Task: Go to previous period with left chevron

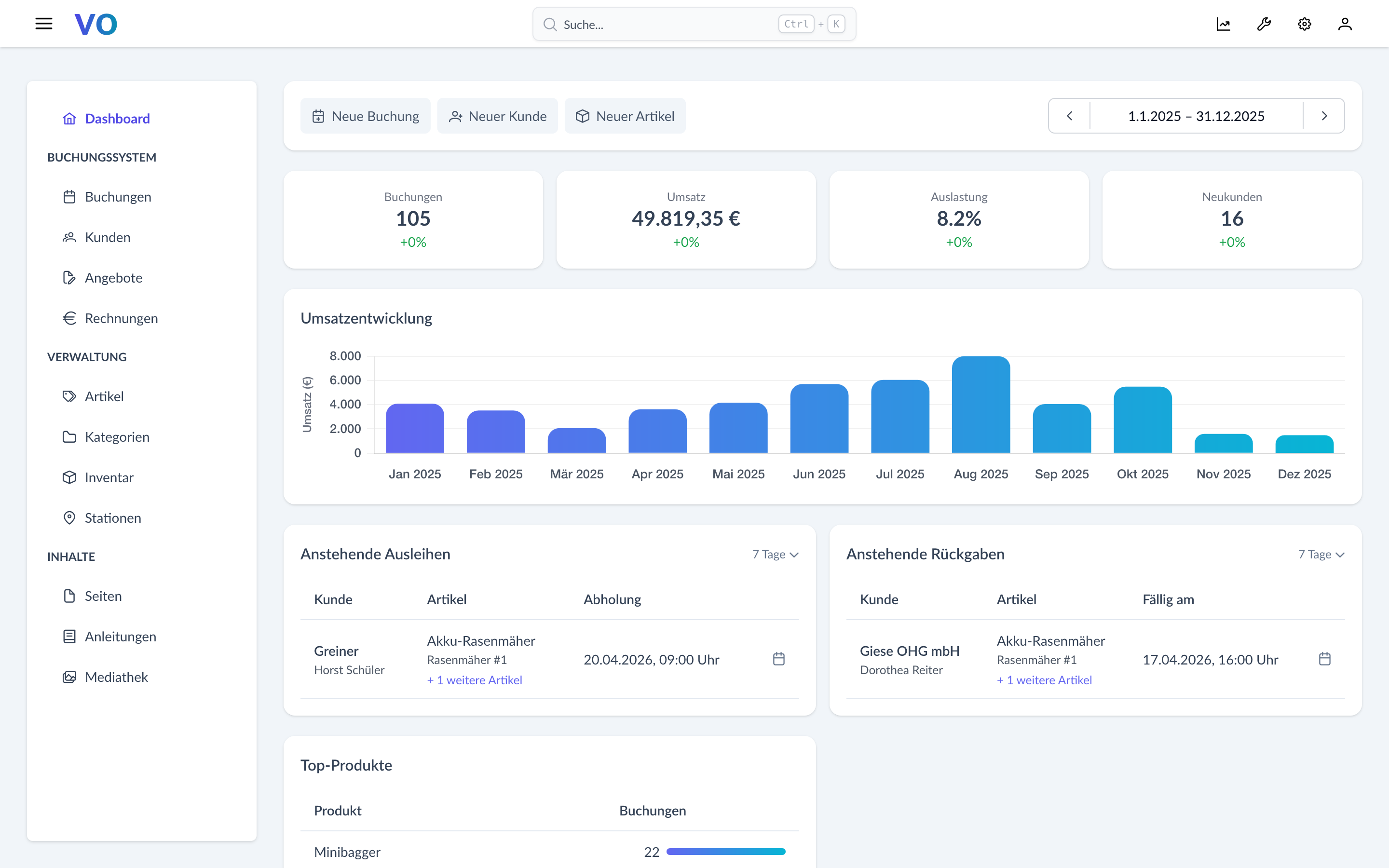Action: pyautogui.click(x=1069, y=115)
